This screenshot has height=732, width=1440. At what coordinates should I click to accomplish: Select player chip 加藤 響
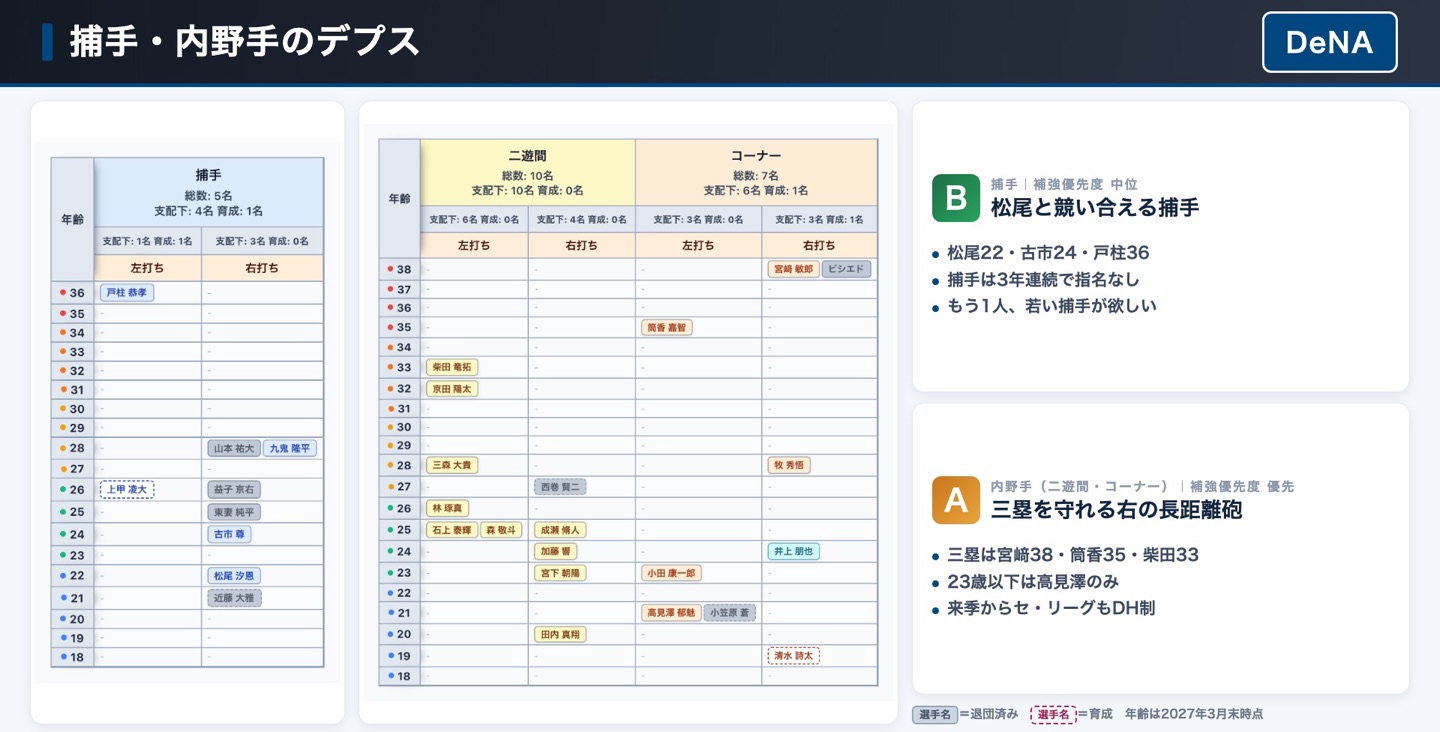[555, 551]
